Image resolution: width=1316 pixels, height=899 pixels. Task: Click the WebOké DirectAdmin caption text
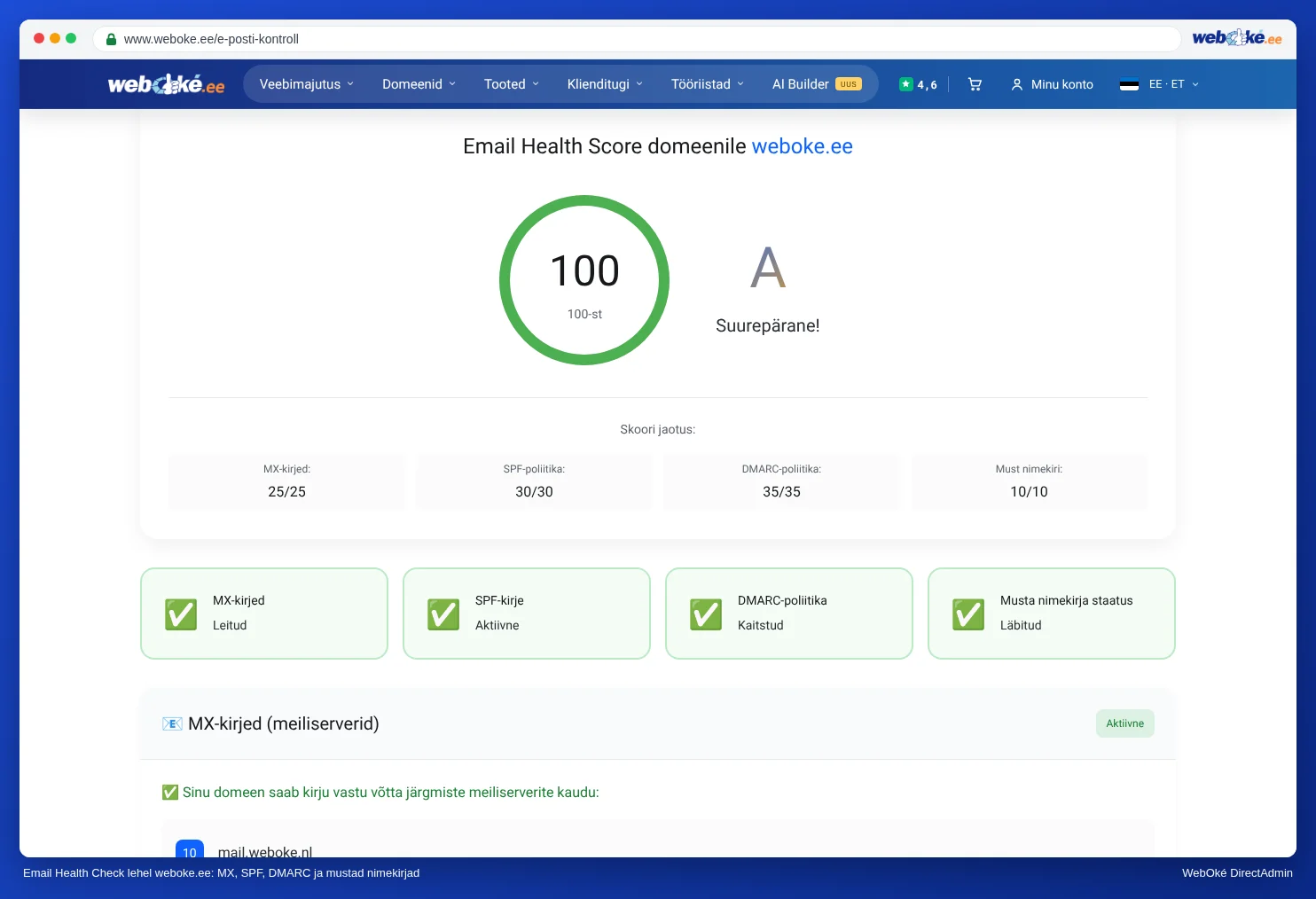[x=1237, y=873]
